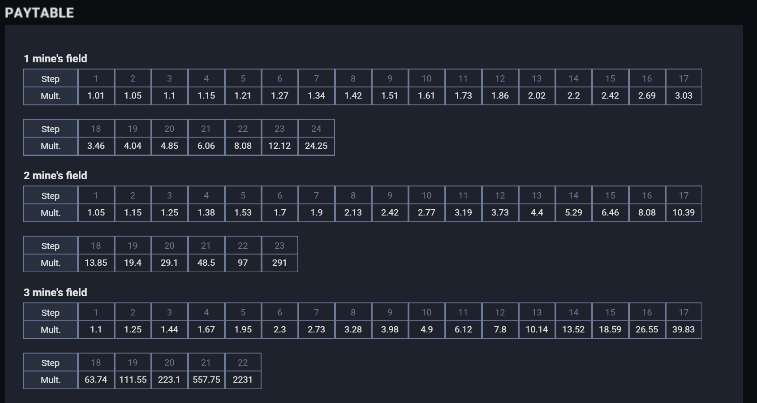This screenshot has height=403, width=757.
Task: Select the 97 multiplier value
Action: tap(243, 263)
